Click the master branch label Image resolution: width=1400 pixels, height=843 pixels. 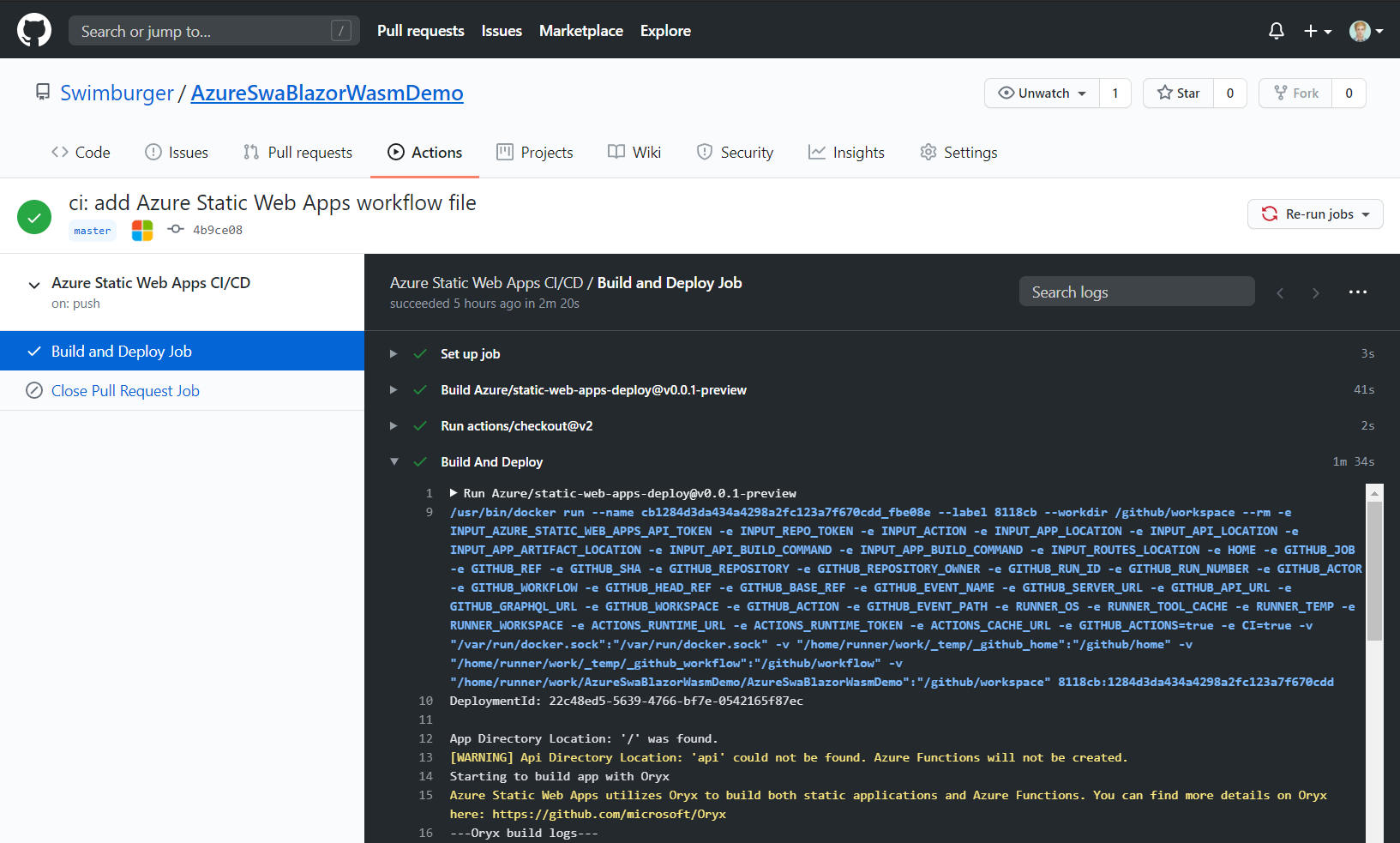[x=93, y=230]
